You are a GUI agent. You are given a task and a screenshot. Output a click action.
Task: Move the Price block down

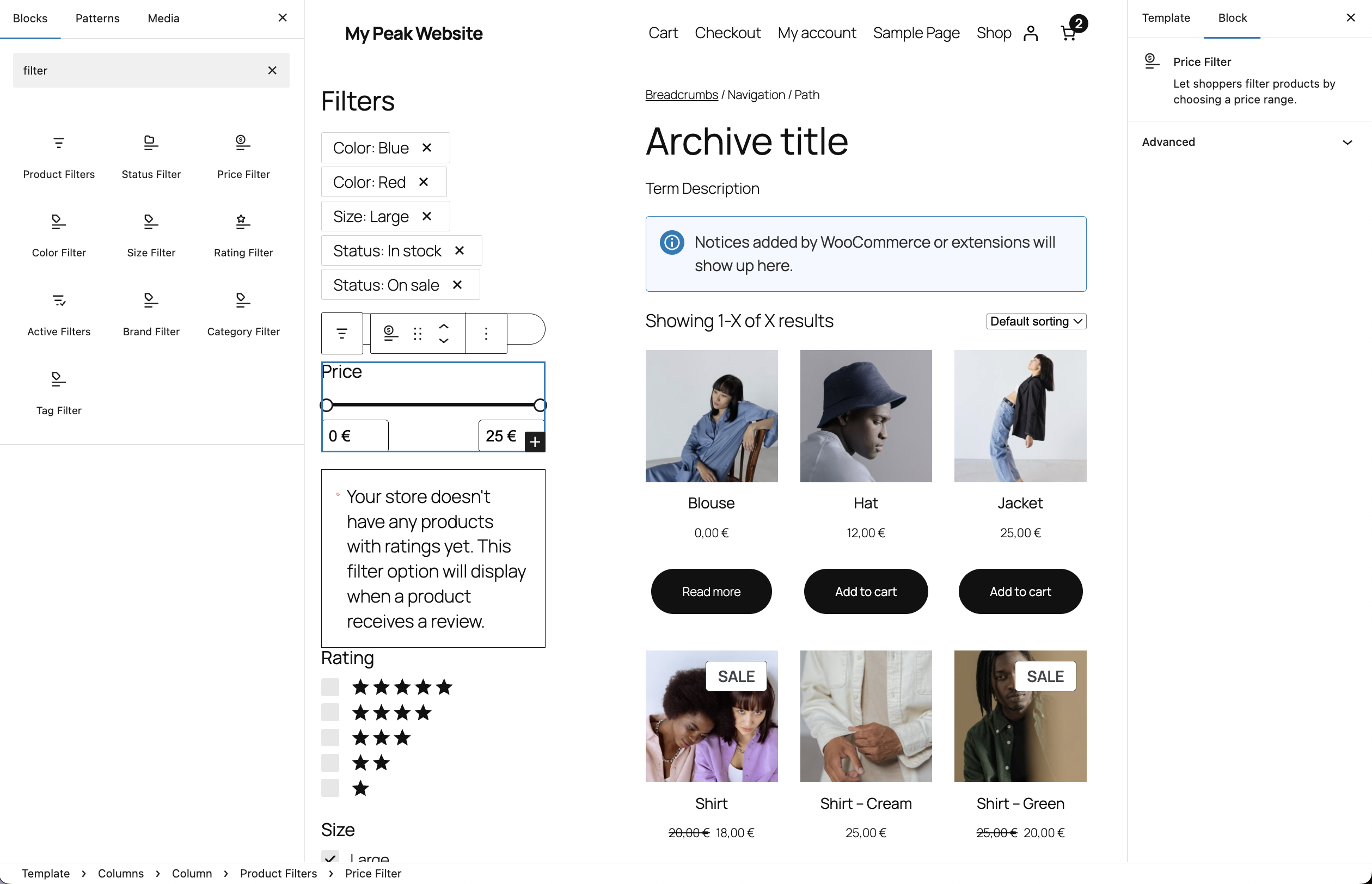coord(444,341)
